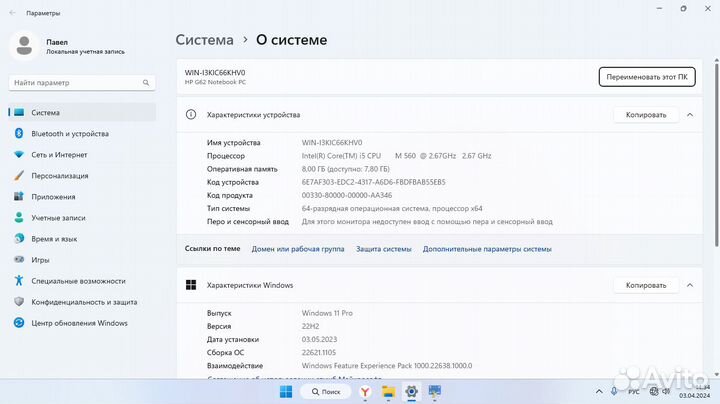720x404 pixels.
Task: Open the Система settings category
Action: (x=82, y=112)
